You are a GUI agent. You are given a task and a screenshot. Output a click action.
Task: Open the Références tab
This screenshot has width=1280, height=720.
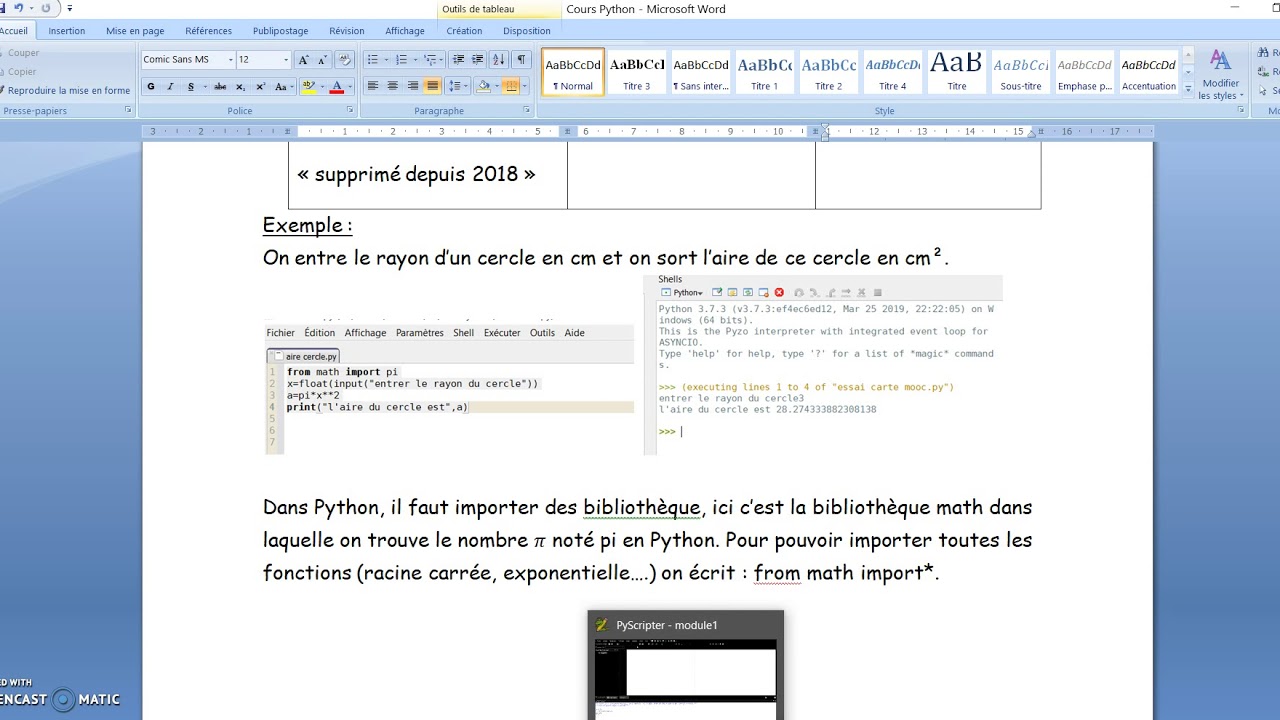pyautogui.click(x=208, y=31)
